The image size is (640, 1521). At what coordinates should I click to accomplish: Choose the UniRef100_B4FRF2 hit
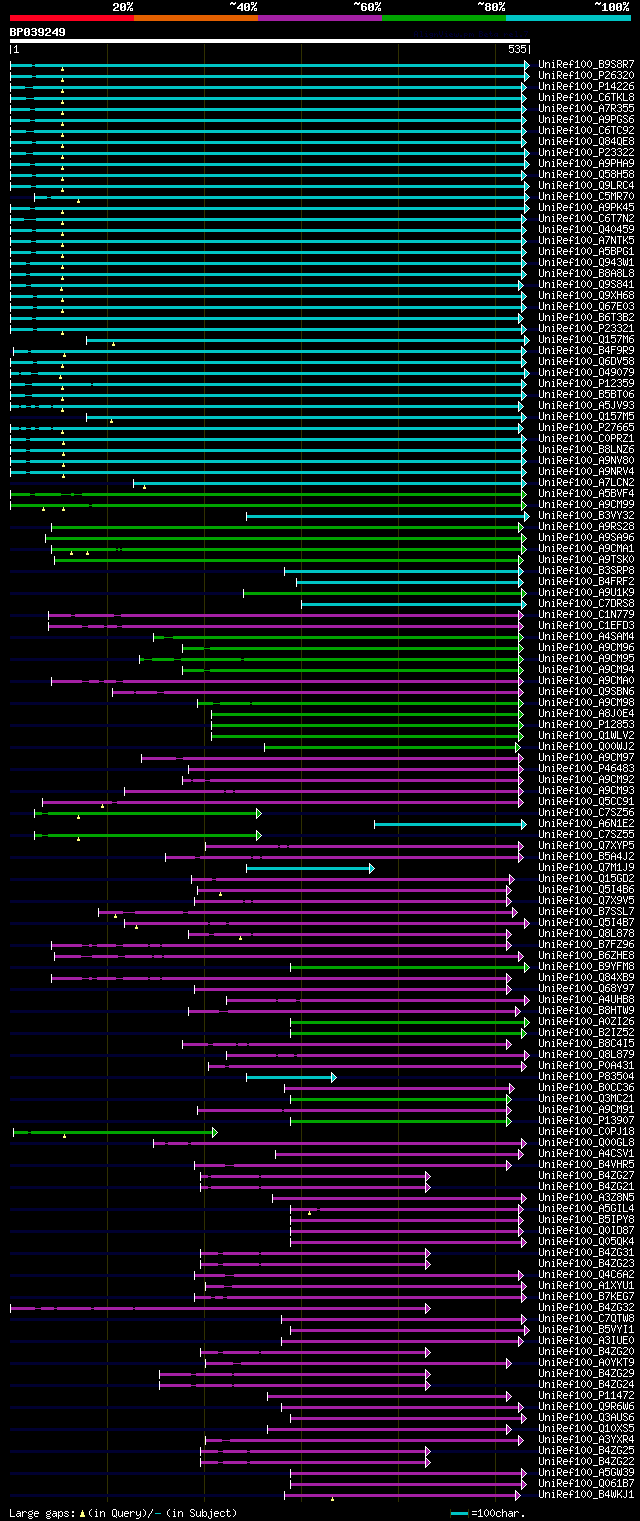tap(586, 581)
